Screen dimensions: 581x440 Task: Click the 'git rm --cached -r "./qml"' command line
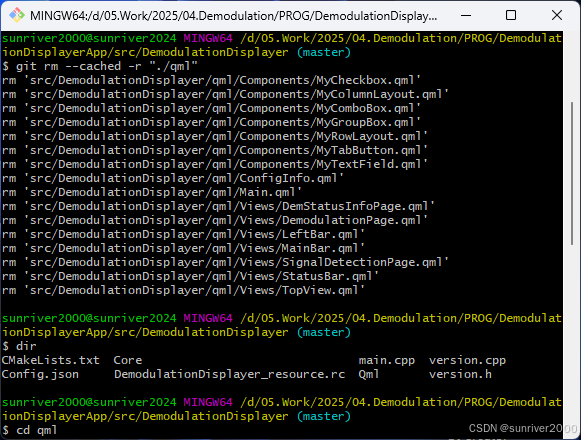coord(100,66)
